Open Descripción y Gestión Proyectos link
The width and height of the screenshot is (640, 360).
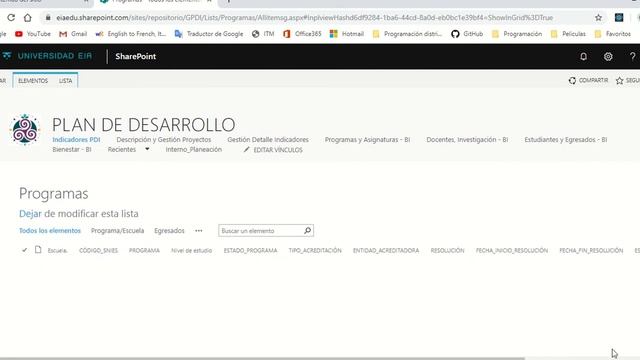[x=164, y=140]
